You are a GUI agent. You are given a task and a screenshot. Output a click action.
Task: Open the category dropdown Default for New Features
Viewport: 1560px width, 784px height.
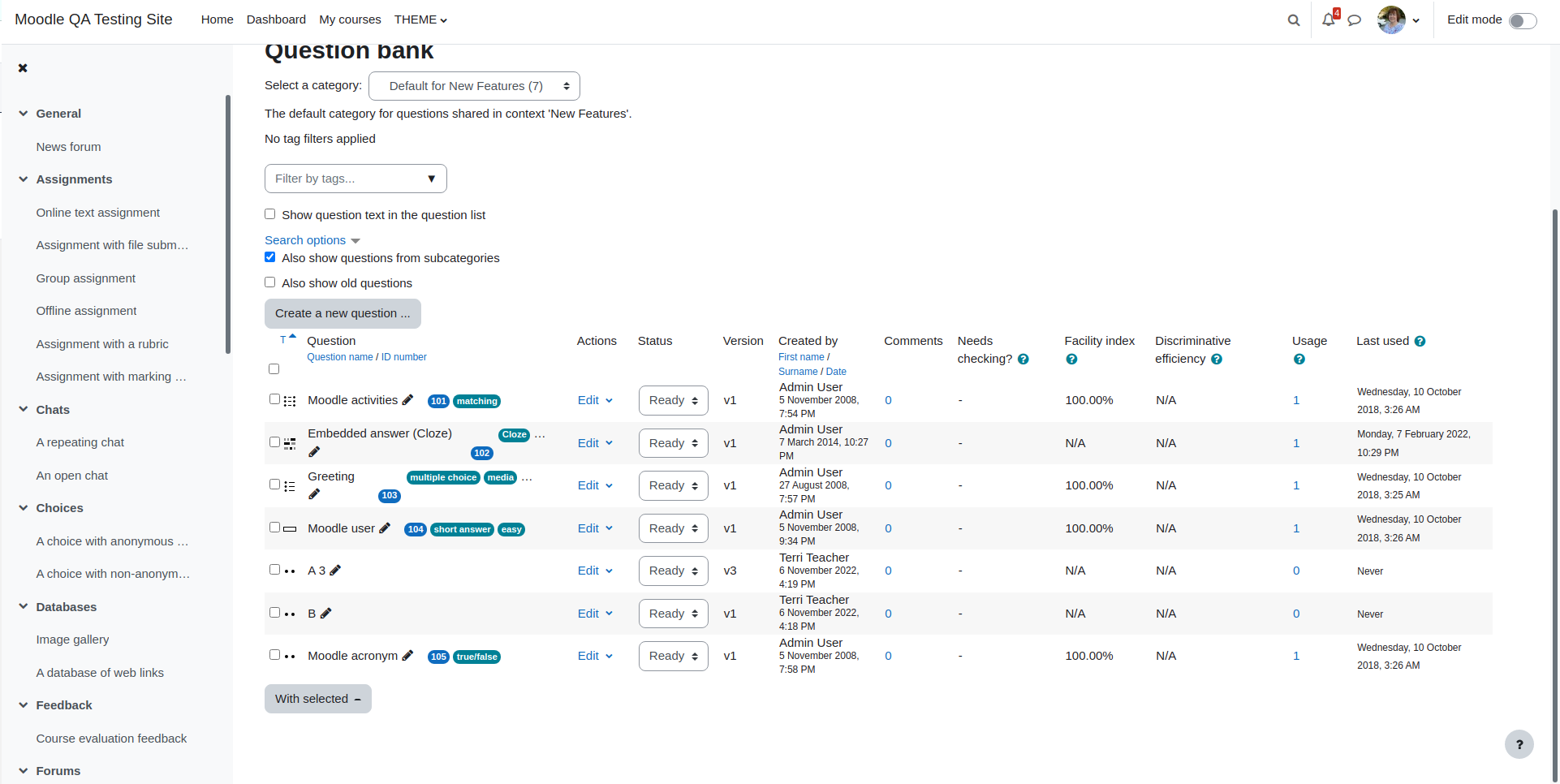(x=474, y=86)
